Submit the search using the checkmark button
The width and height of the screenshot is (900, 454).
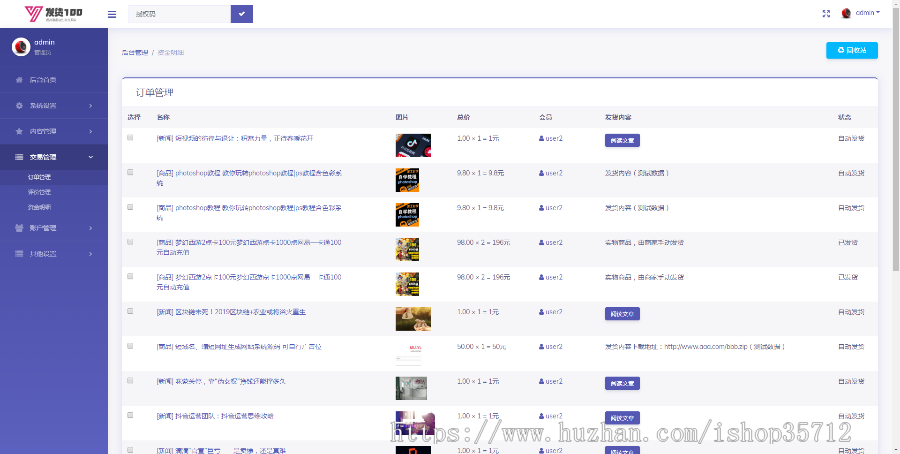click(x=242, y=14)
